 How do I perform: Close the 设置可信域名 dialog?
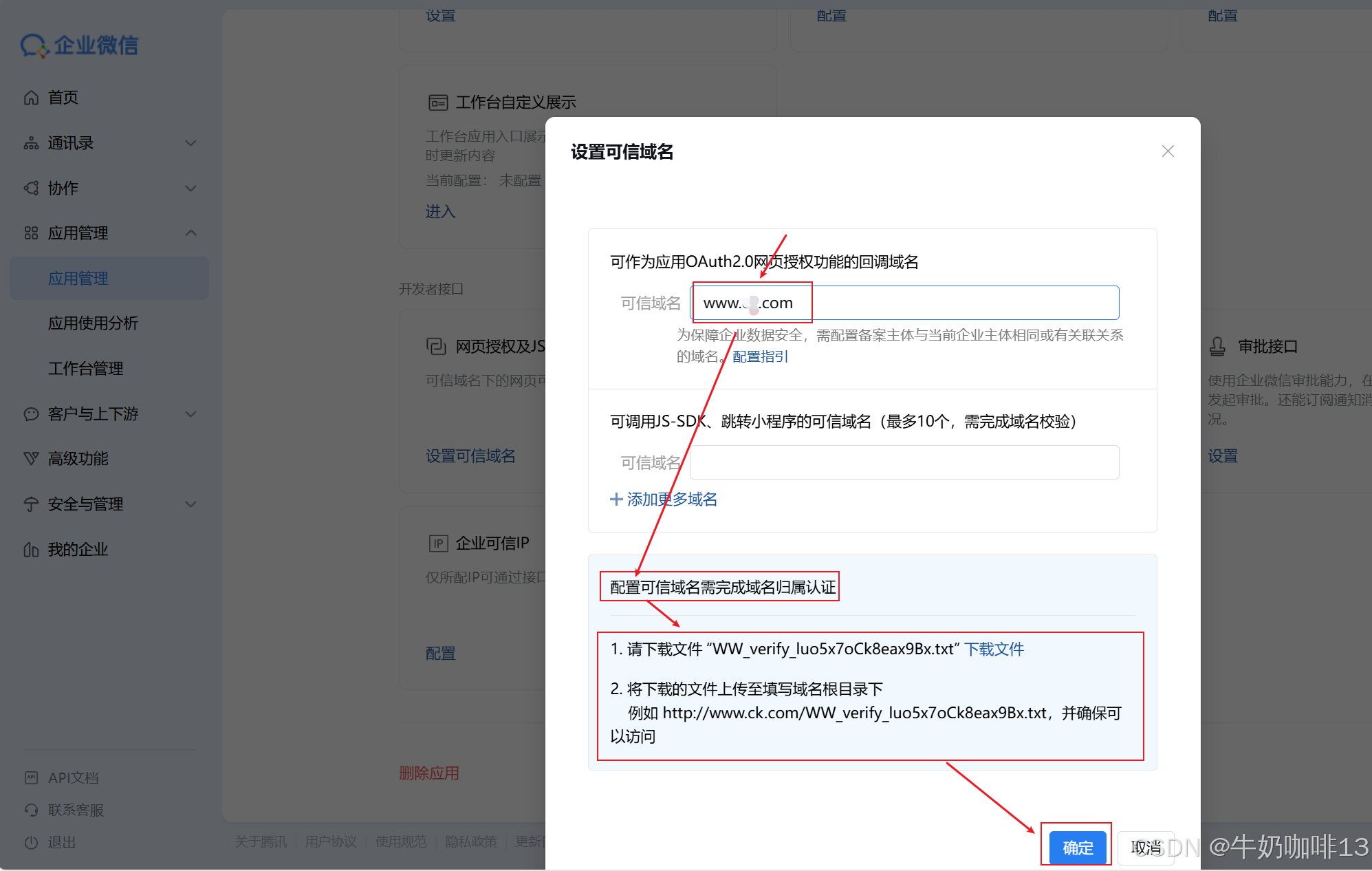[1168, 151]
